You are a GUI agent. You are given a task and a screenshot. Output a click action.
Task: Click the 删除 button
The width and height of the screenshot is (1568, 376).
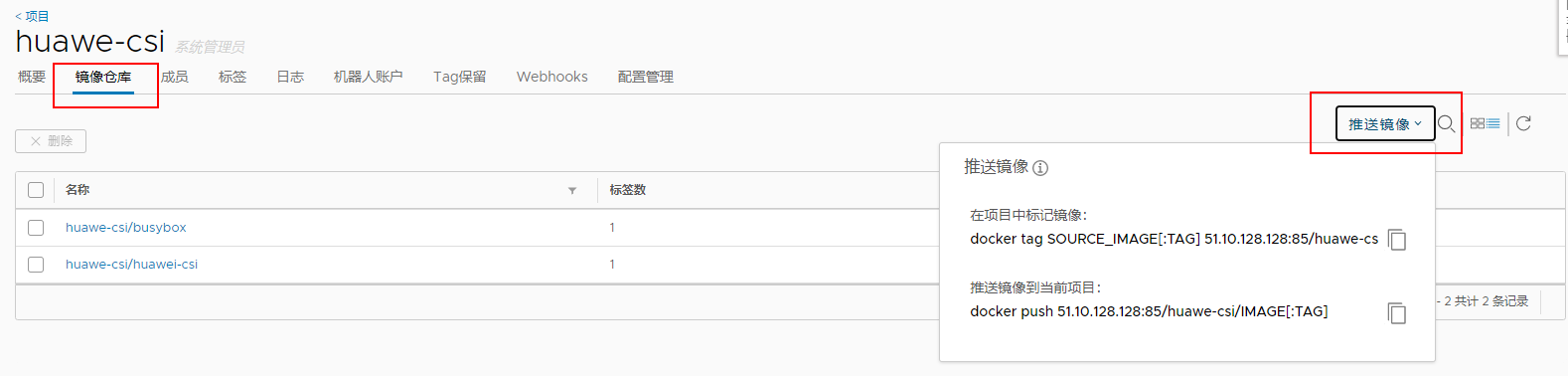click(51, 141)
